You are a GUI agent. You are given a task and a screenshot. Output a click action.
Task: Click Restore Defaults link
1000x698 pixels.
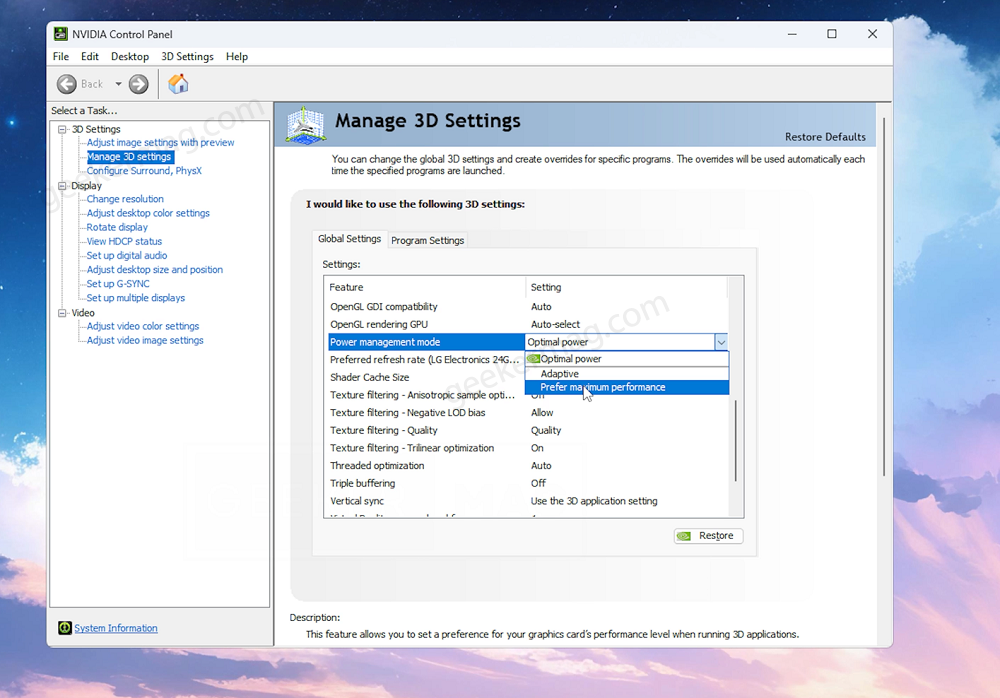point(825,137)
